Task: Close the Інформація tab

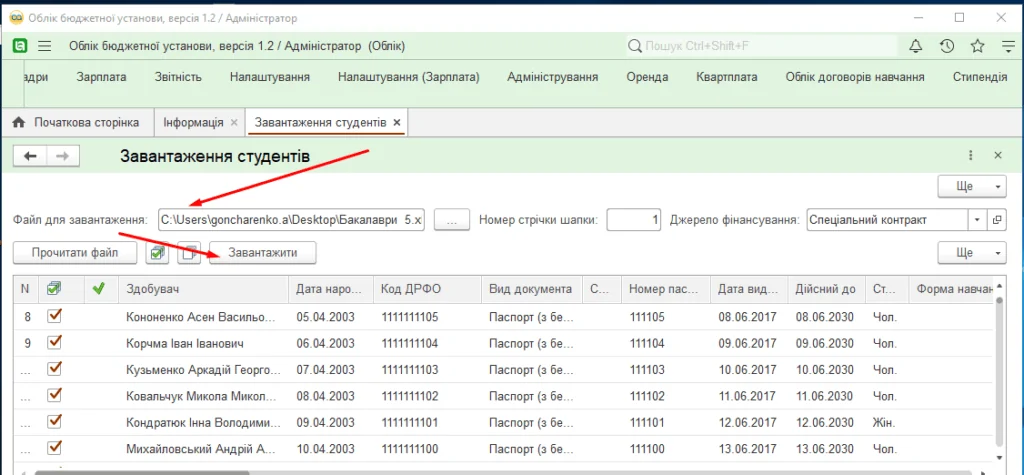Action: coord(234,123)
